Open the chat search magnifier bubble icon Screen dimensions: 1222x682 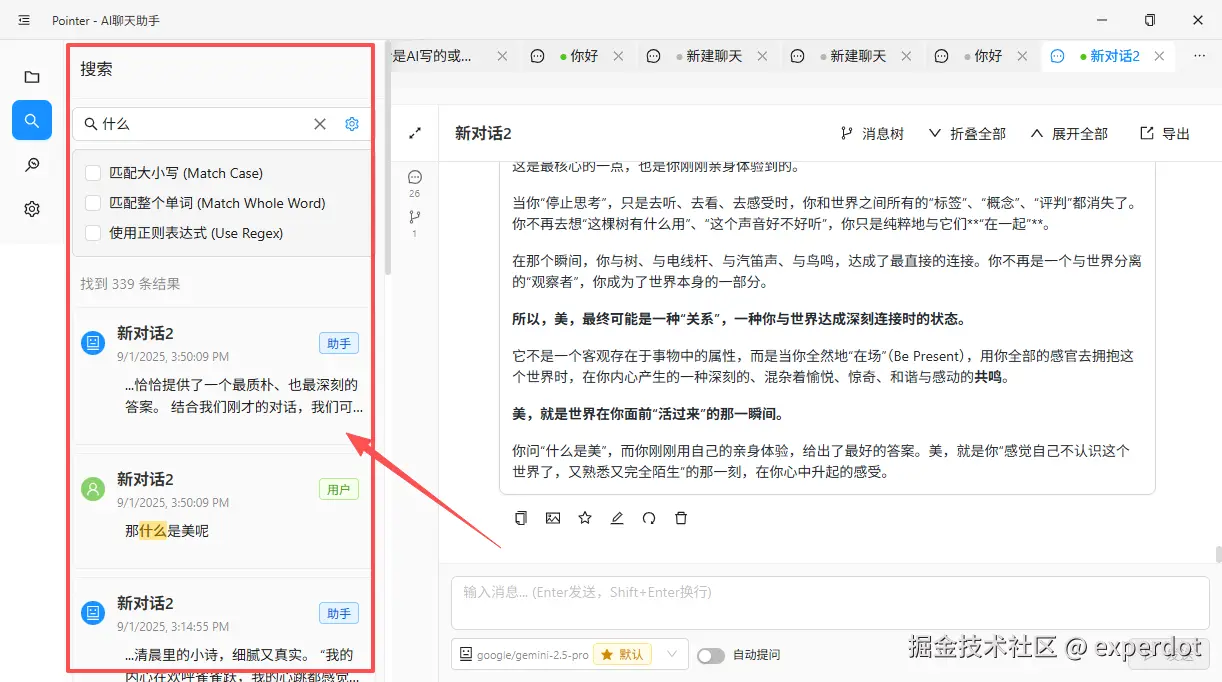click(32, 165)
